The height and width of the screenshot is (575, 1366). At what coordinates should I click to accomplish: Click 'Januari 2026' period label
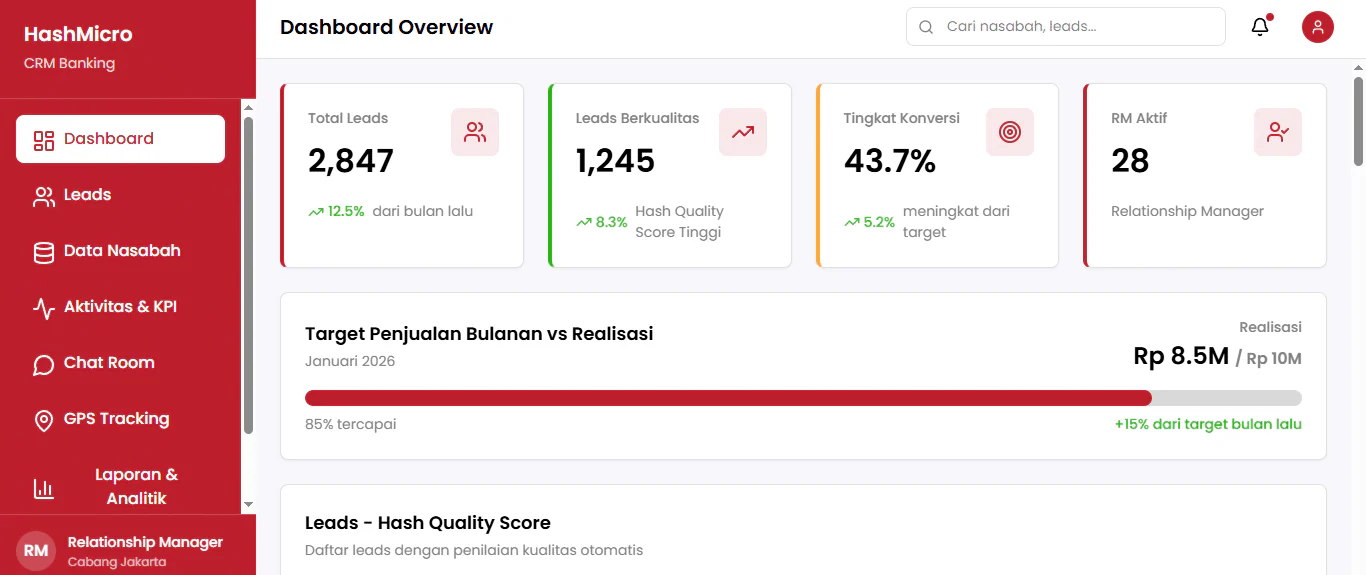coord(350,361)
